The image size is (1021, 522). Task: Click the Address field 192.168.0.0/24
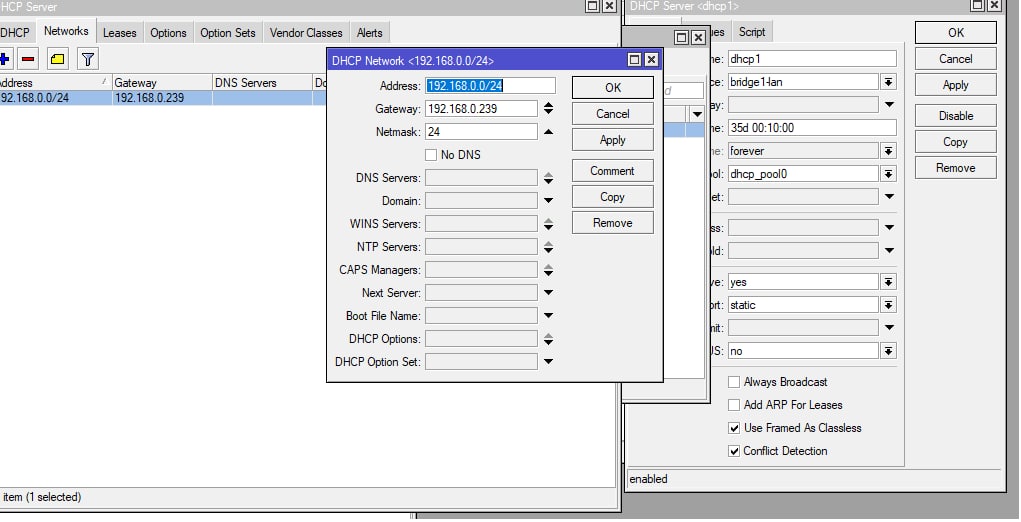[x=490, y=85]
